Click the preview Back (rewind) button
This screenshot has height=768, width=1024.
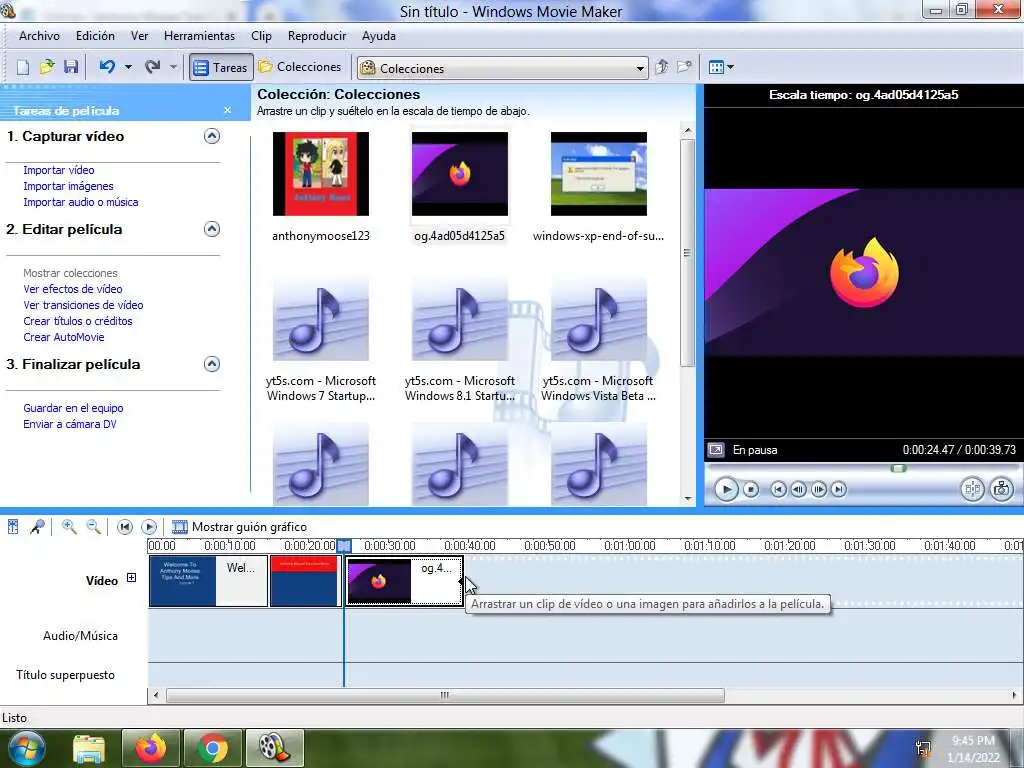778,489
